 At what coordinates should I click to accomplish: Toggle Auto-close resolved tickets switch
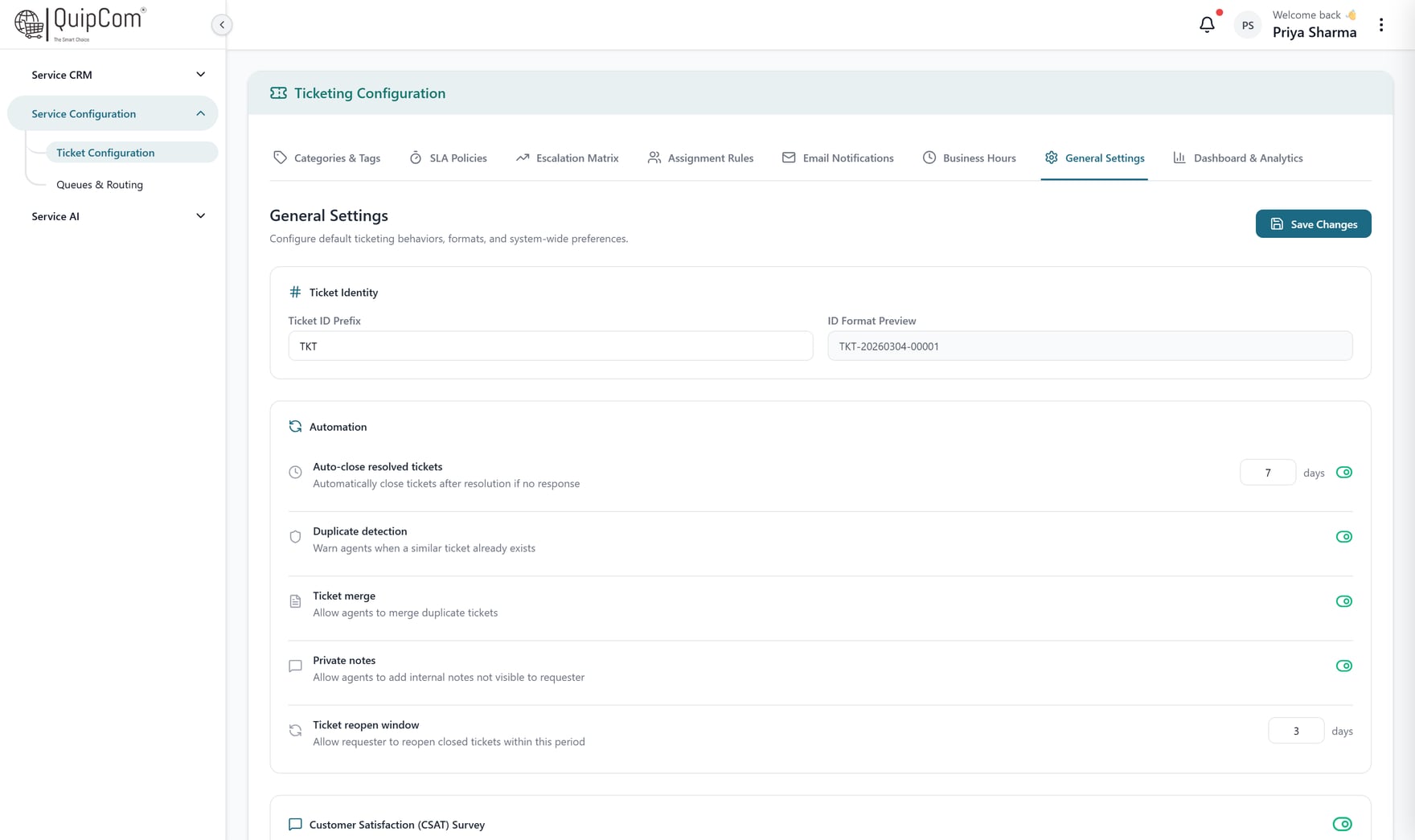click(1344, 472)
